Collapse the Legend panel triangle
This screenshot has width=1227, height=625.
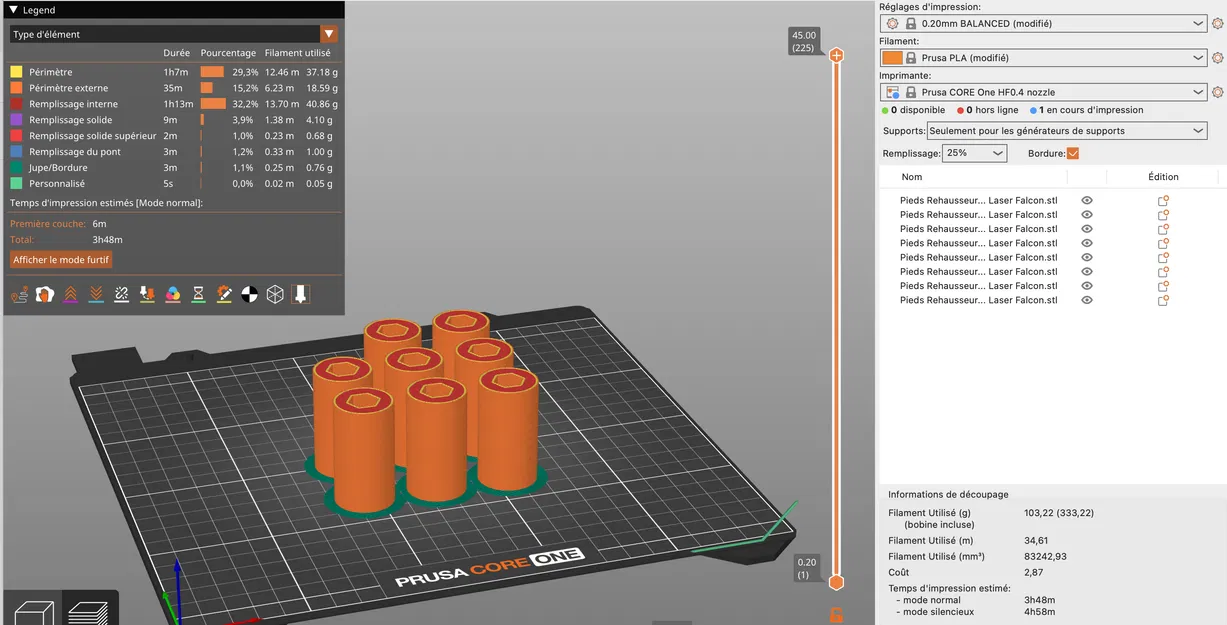(x=13, y=10)
